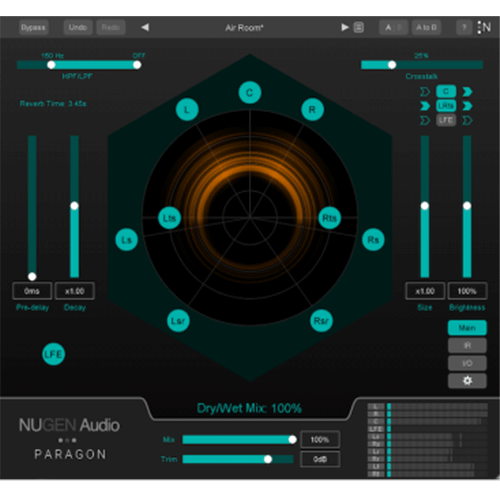
Task: Click the Trim horizontal slider handle
Action: (x=268, y=459)
